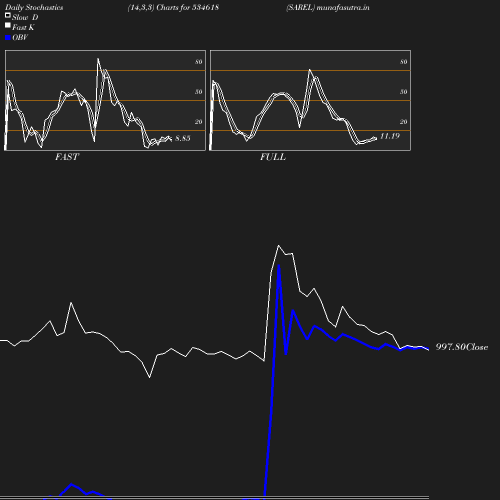This screenshot has width=500, height=500.
Task: Click the '997.80Close' price label
Action: coord(462,347)
